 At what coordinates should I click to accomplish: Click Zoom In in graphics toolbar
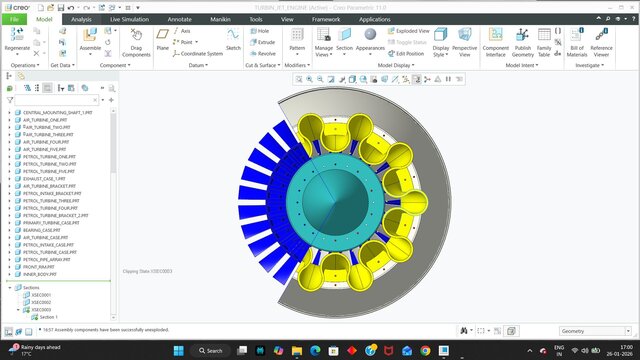tap(310, 79)
